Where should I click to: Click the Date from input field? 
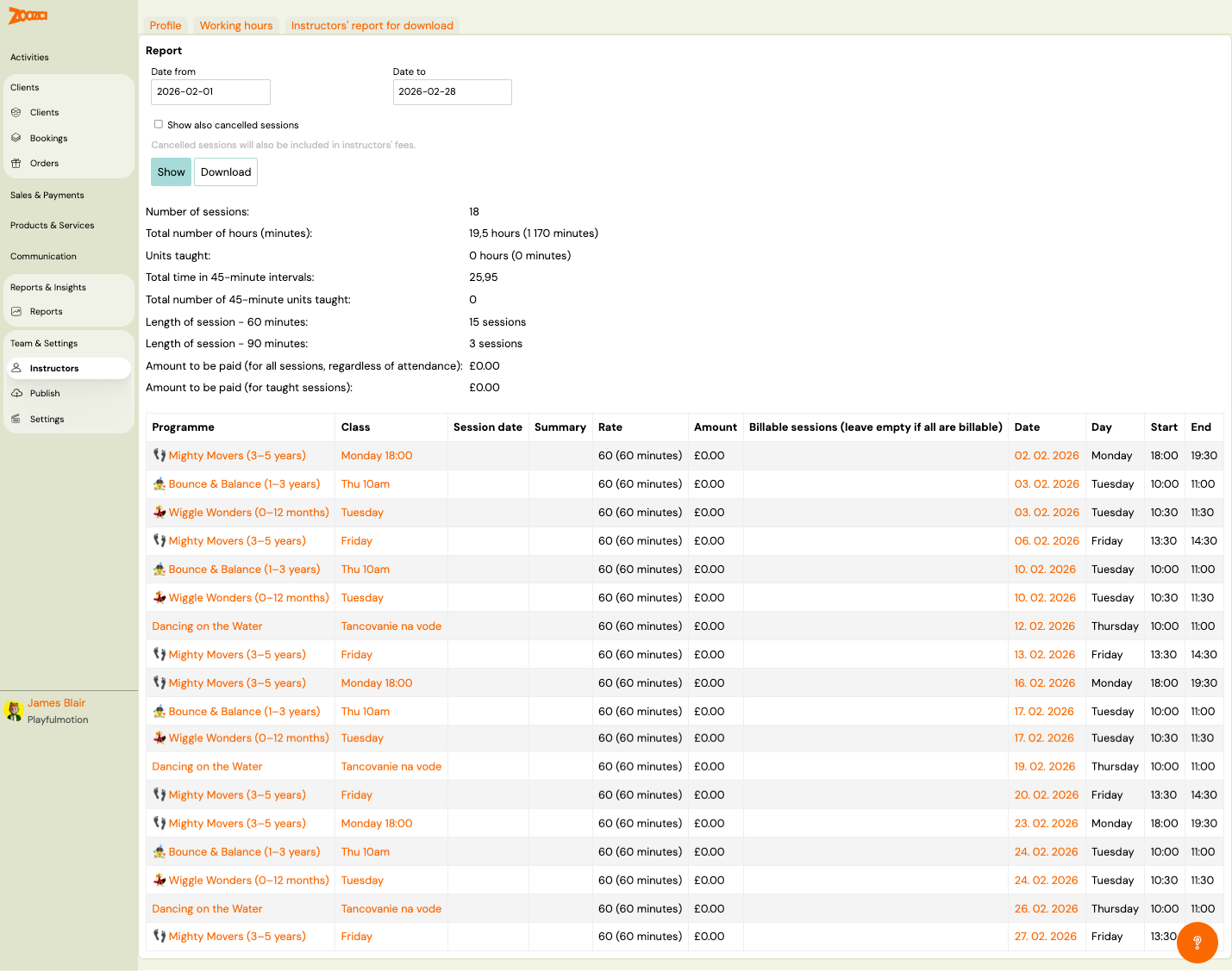pyautogui.click(x=210, y=92)
